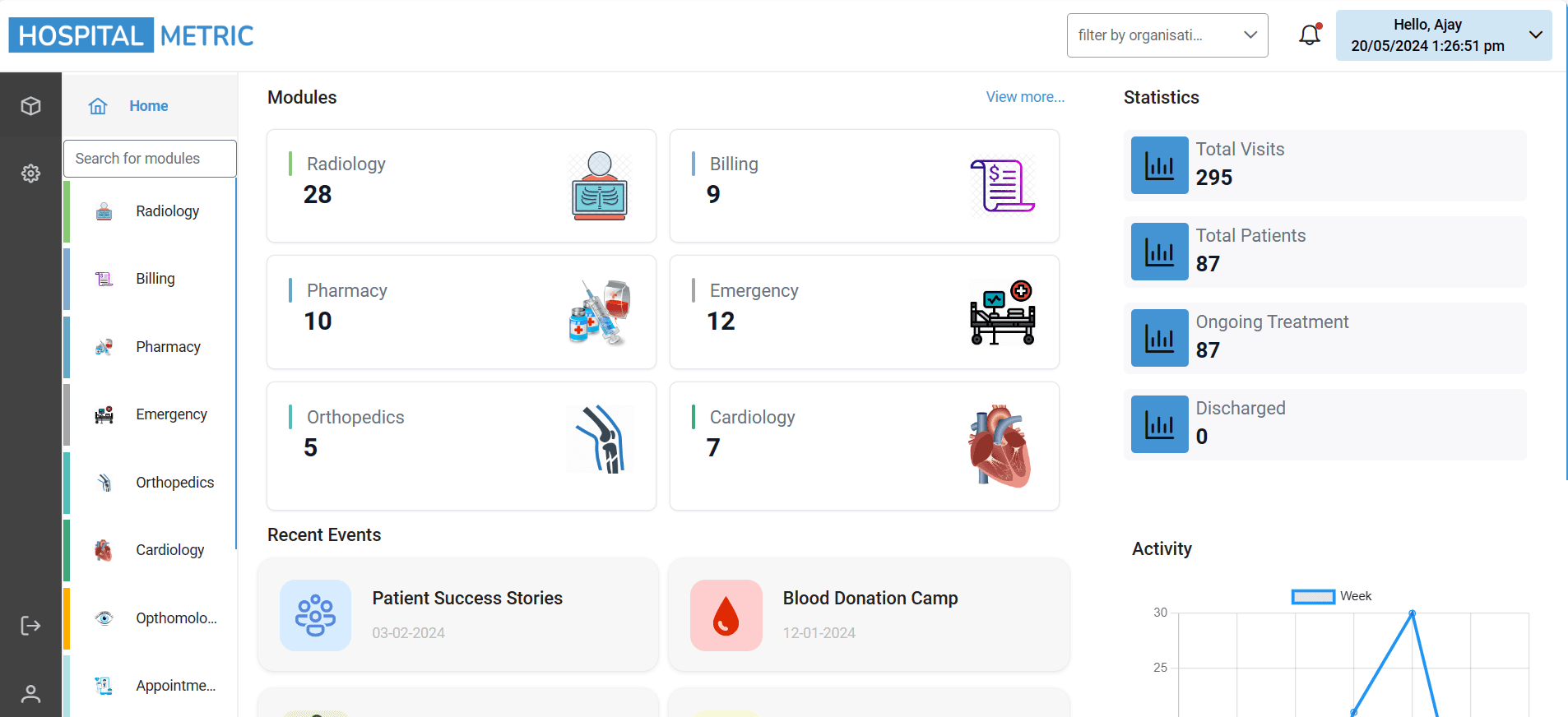Open the user profile icon
Viewport: 1568px width, 717px height.
click(30, 694)
